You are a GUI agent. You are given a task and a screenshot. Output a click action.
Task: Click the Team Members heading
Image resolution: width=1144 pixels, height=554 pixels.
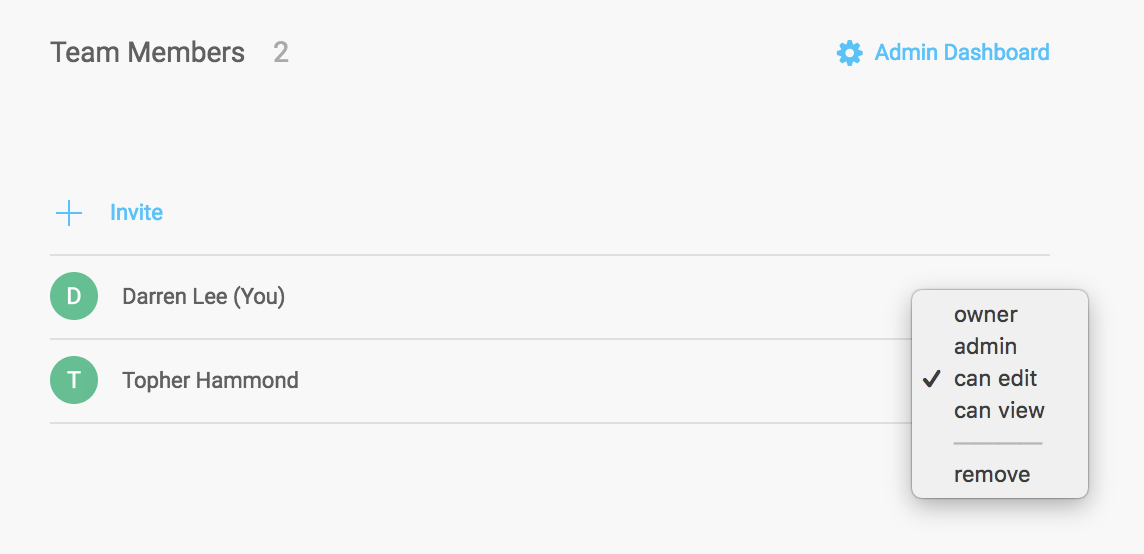pos(147,53)
